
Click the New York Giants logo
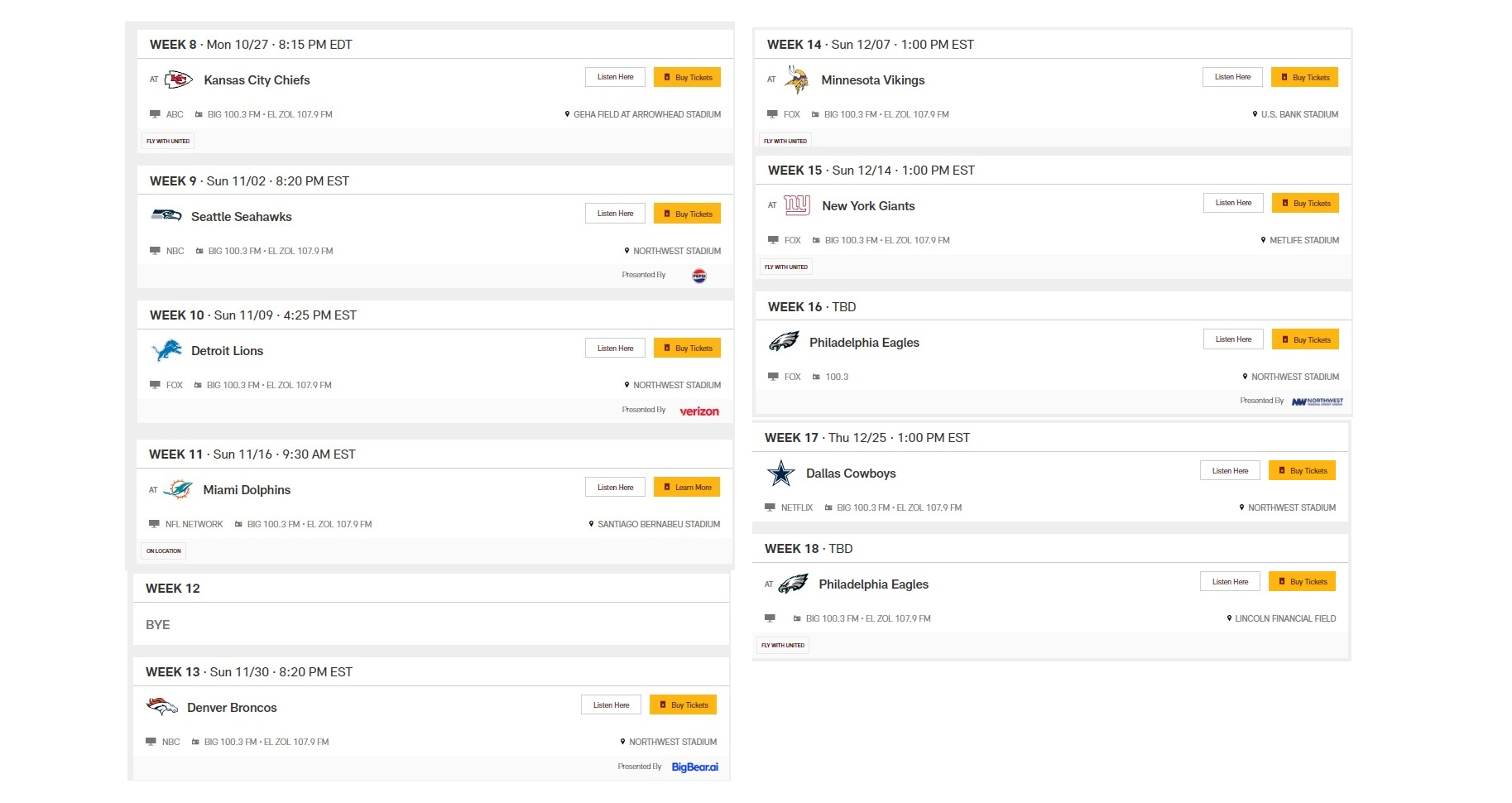tap(797, 205)
